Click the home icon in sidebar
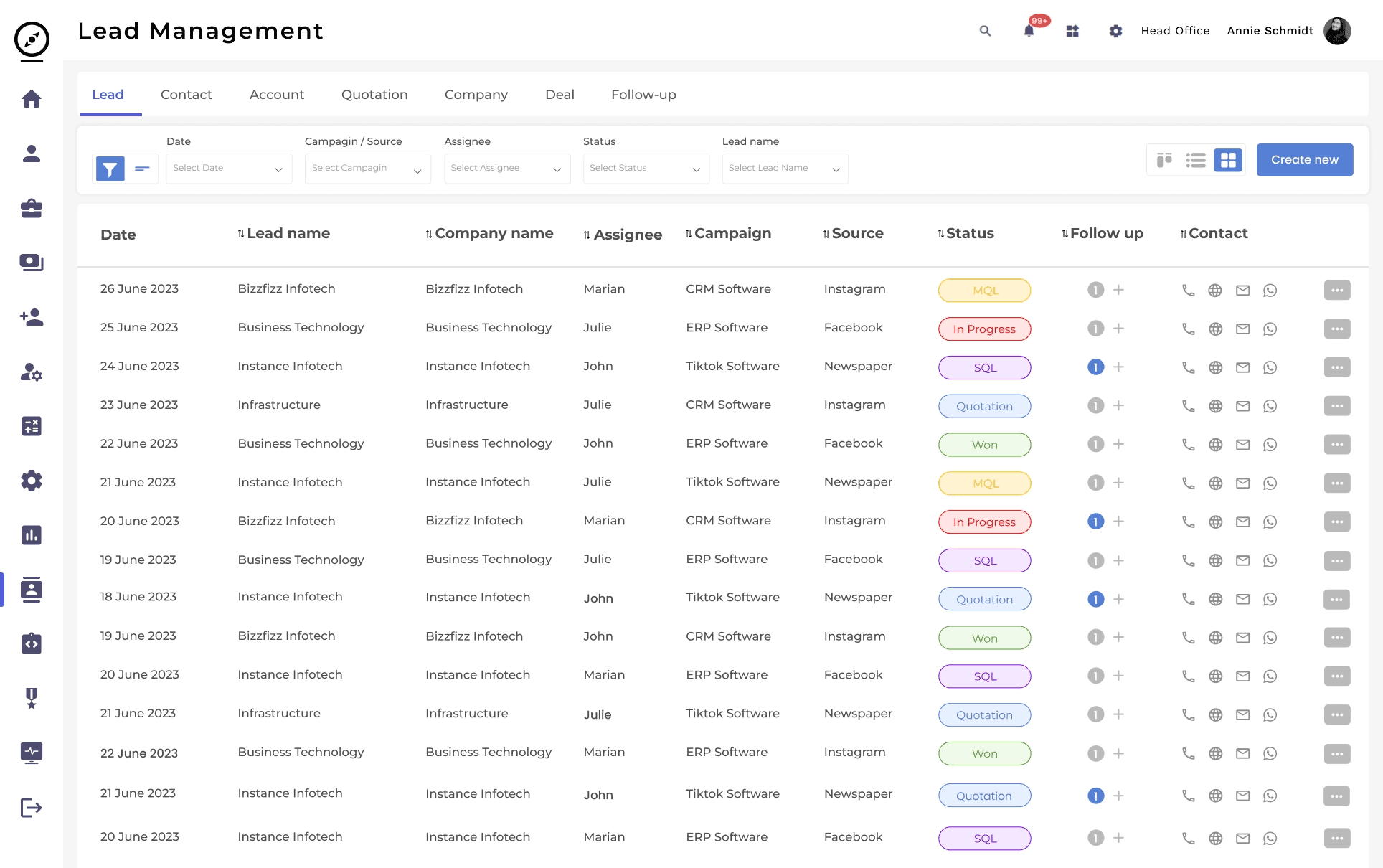1383x868 pixels. [x=32, y=98]
